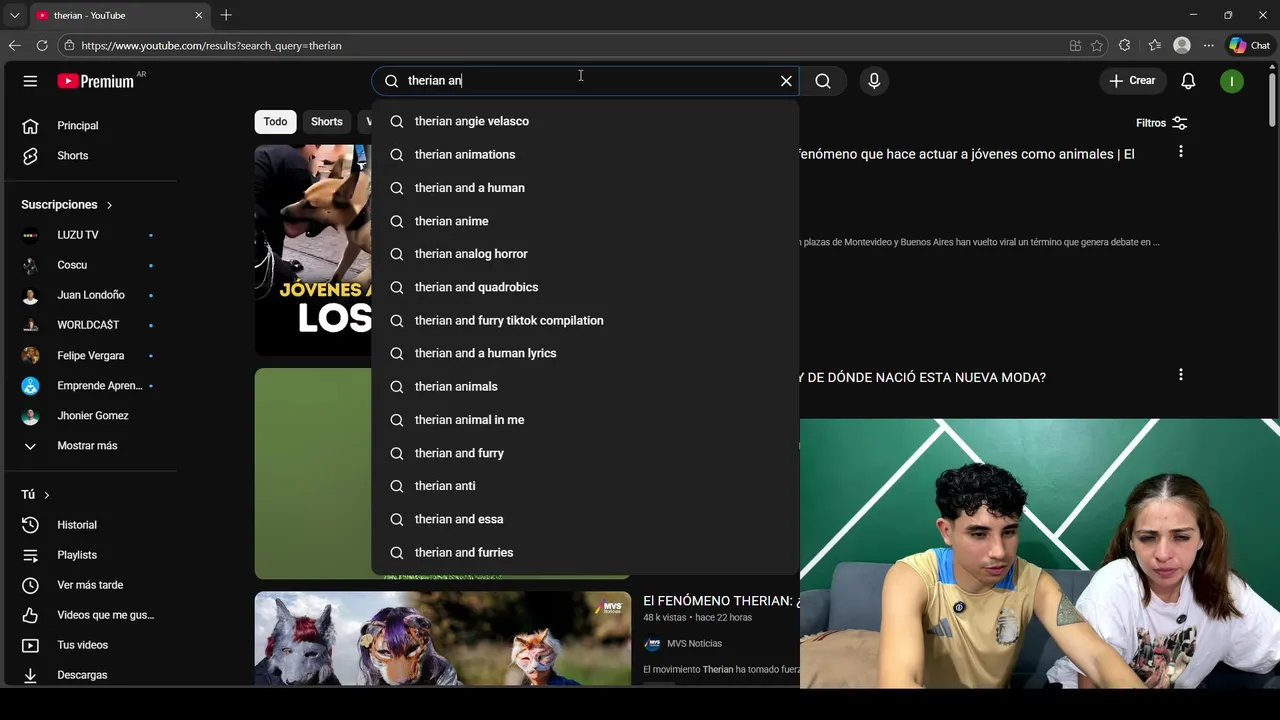Open options menu for NUEVA MODA video
Viewport: 1280px width, 720px height.
point(1181,374)
